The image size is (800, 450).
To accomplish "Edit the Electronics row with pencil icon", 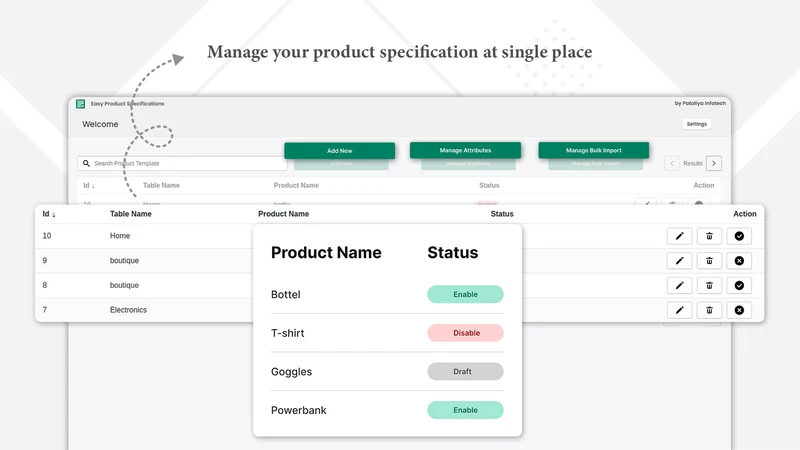I will pos(679,310).
